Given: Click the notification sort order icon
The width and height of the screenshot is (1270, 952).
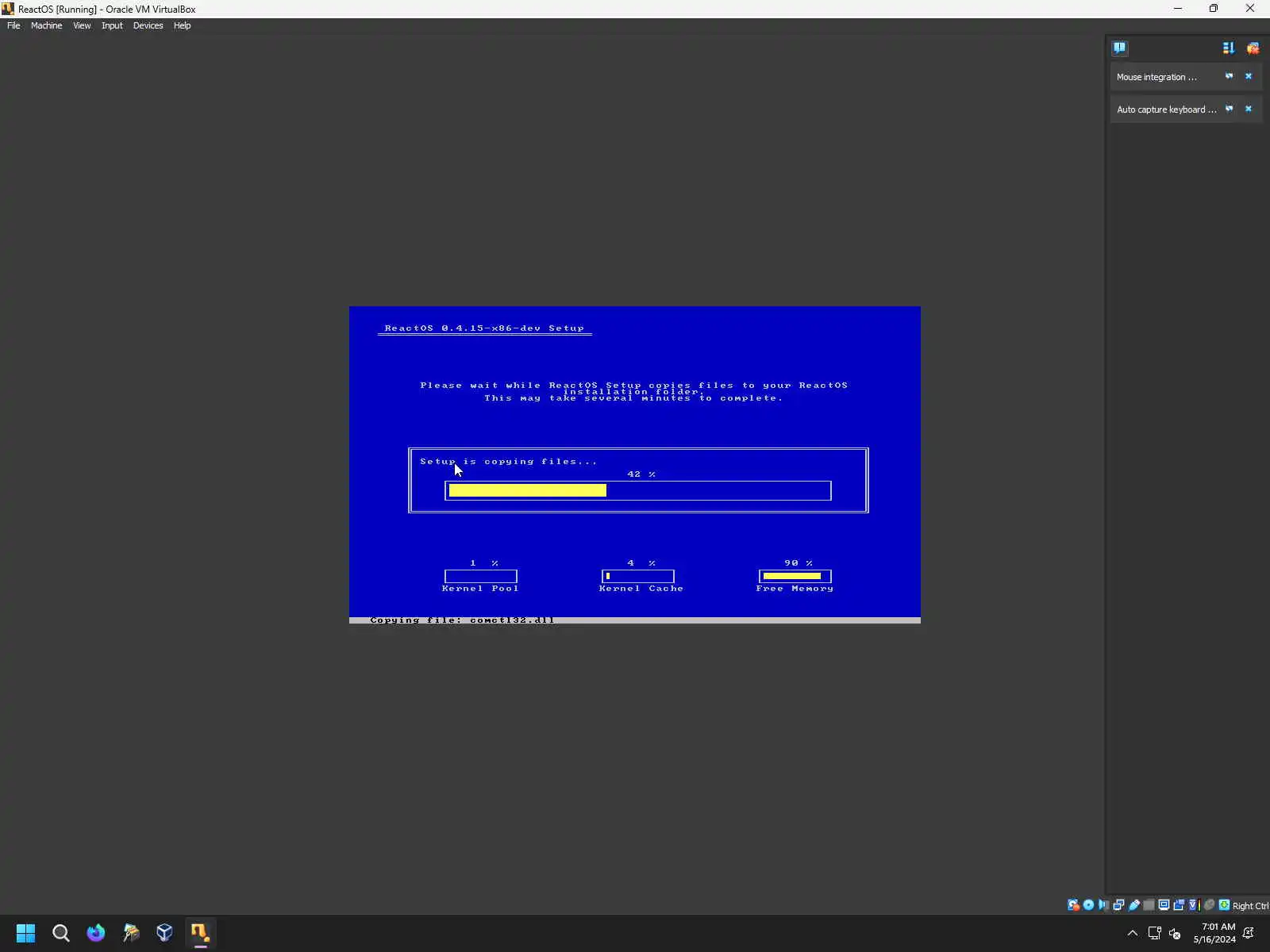Looking at the screenshot, I should point(1229,48).
